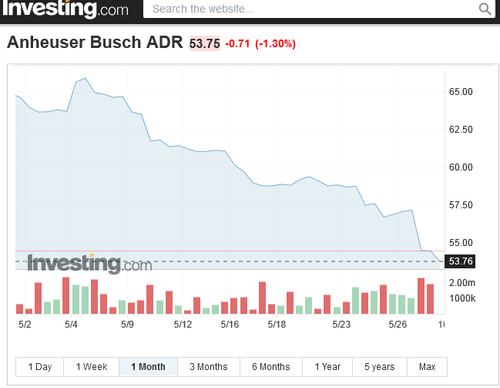500x388 pixels.
Task: Show the 5 years chart
Action: [x=380, y=367]
